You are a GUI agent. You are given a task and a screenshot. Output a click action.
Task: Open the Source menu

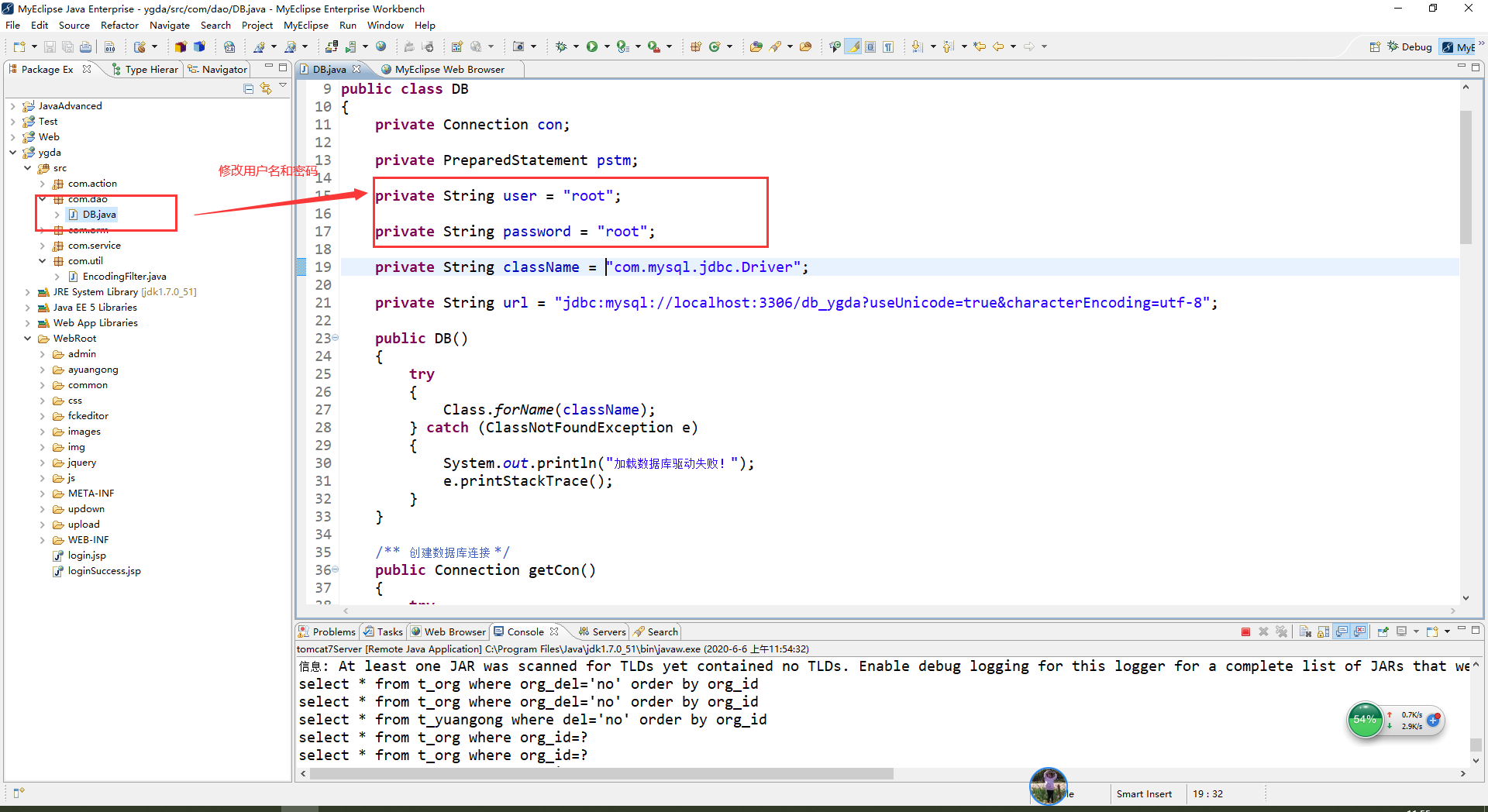tap(74, 25)
